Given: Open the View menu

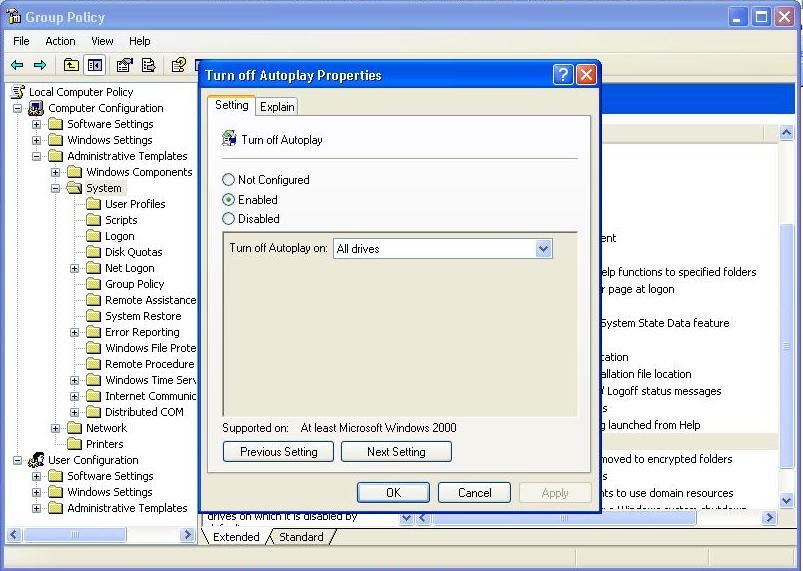Looking at the screenshot, I should [102, 41].
